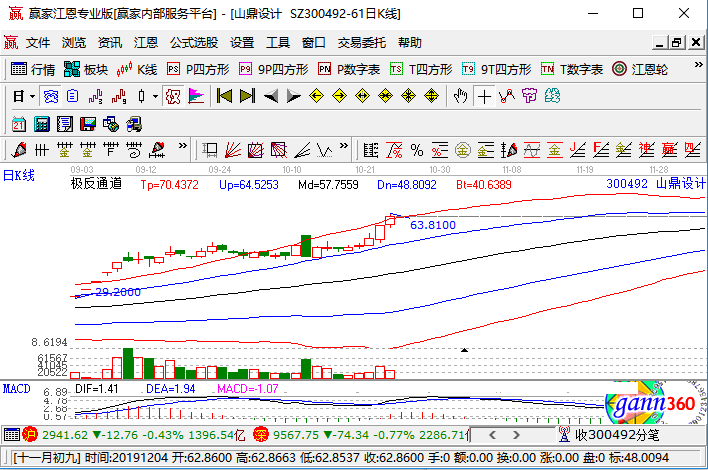Open the notepad icon
708x470 pixels.
[x=65, y=124]
